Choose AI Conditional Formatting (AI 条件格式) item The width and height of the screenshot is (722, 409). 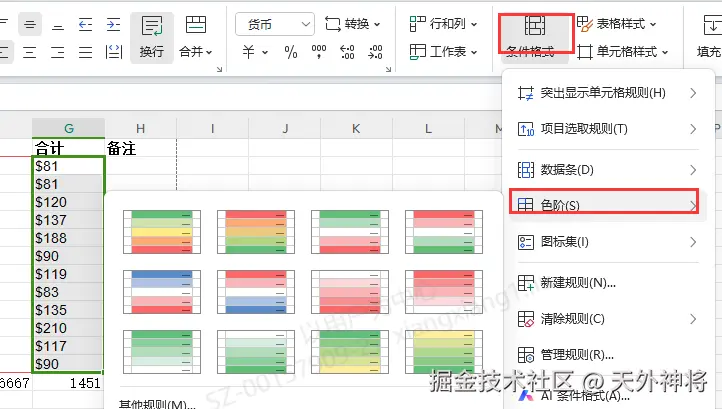(608, 395)
